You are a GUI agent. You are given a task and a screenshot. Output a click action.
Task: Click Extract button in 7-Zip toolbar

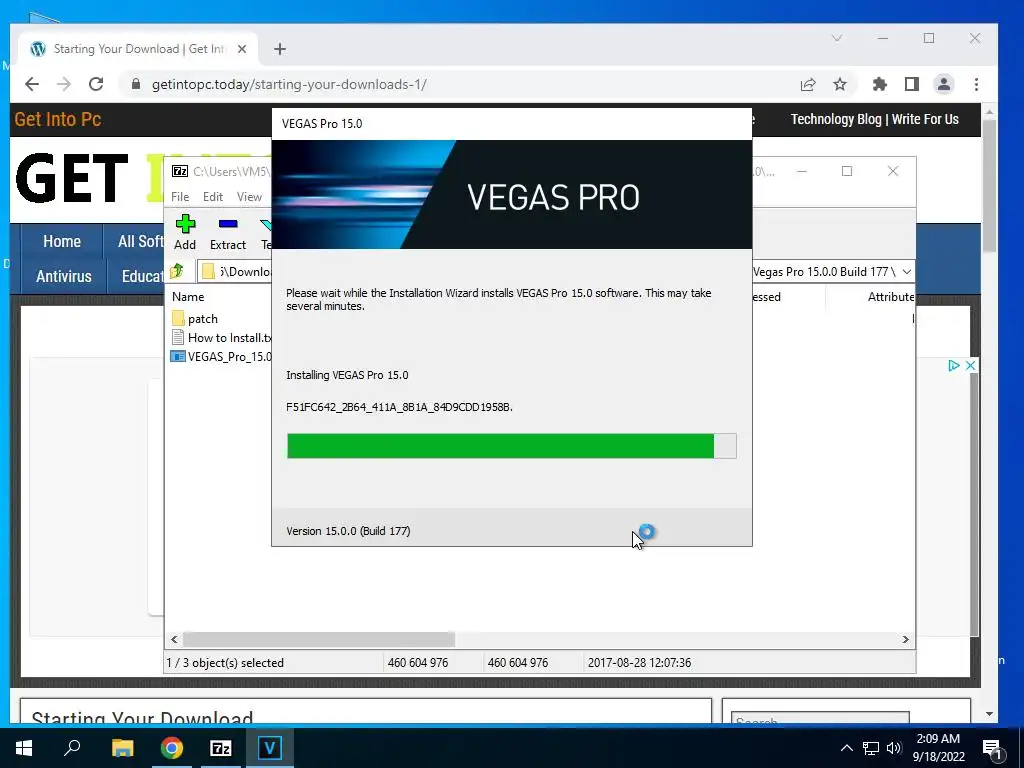228,232
